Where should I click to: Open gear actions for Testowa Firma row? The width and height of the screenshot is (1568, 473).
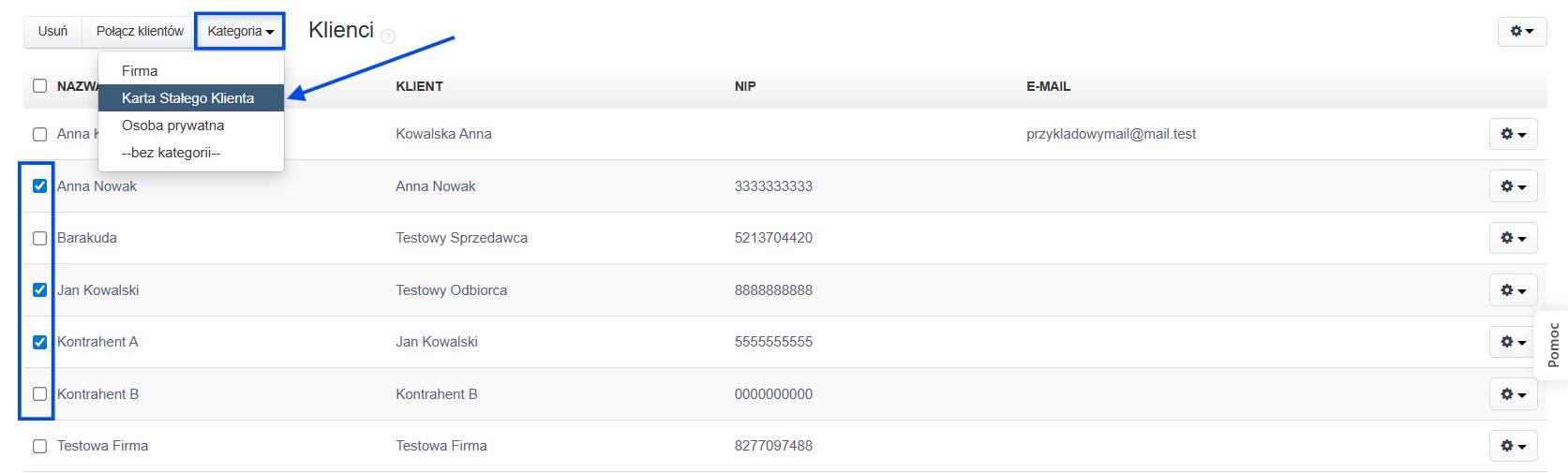click(1514, 446)
